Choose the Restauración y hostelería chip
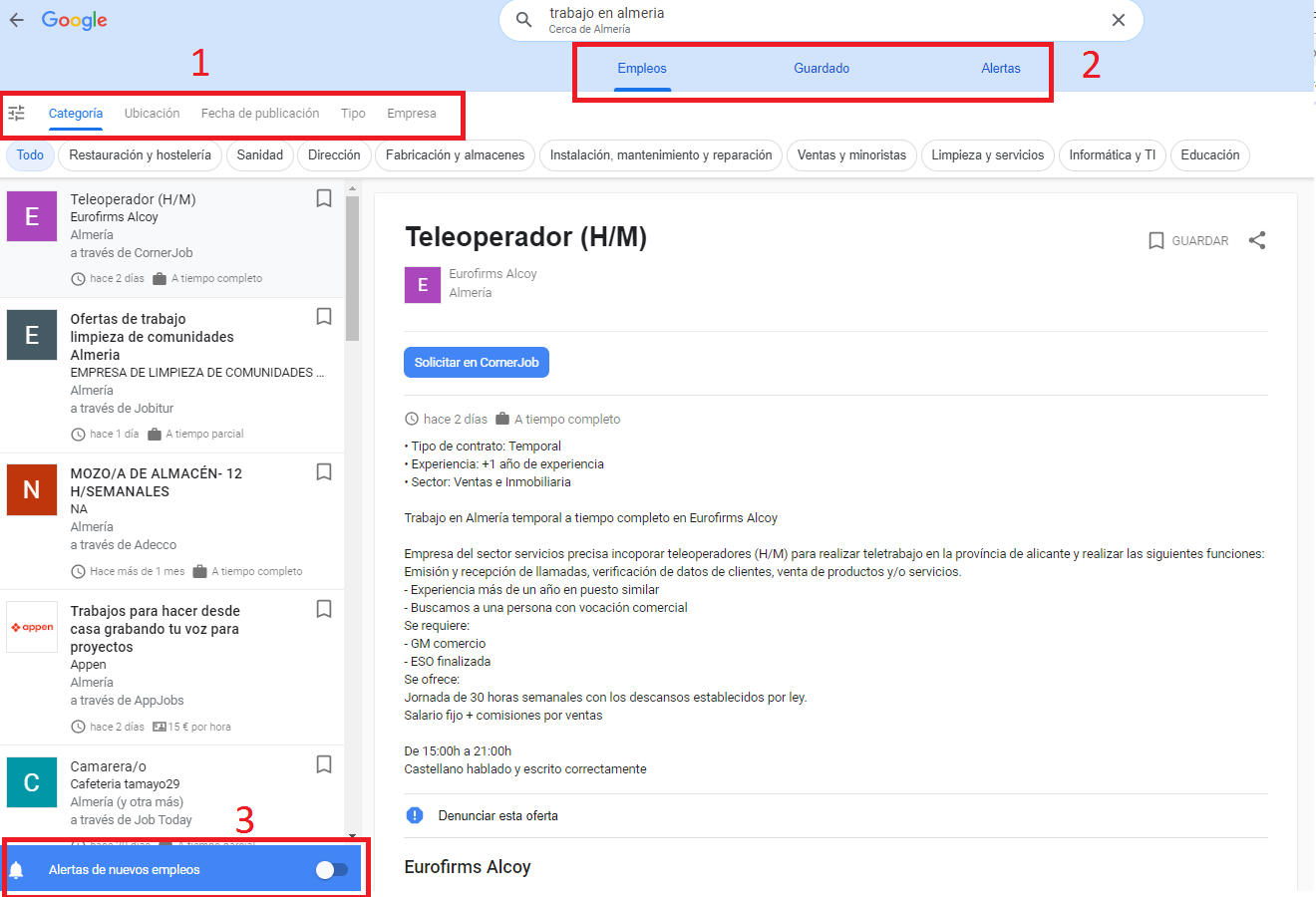The image size is (1316, 897). [x=141, y=155]
